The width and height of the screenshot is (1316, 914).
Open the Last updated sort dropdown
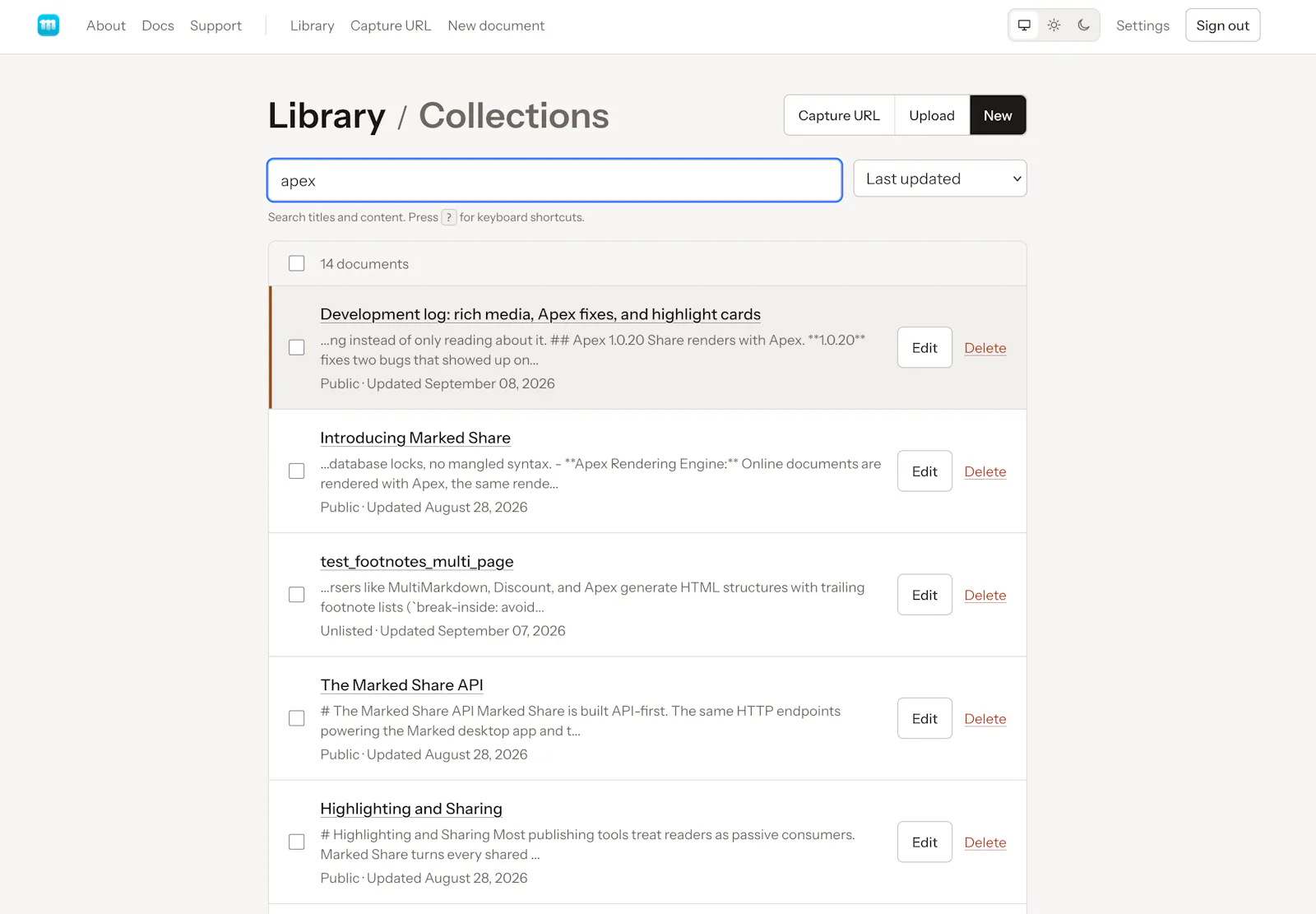pyautogui.click(x=940, y=179)
